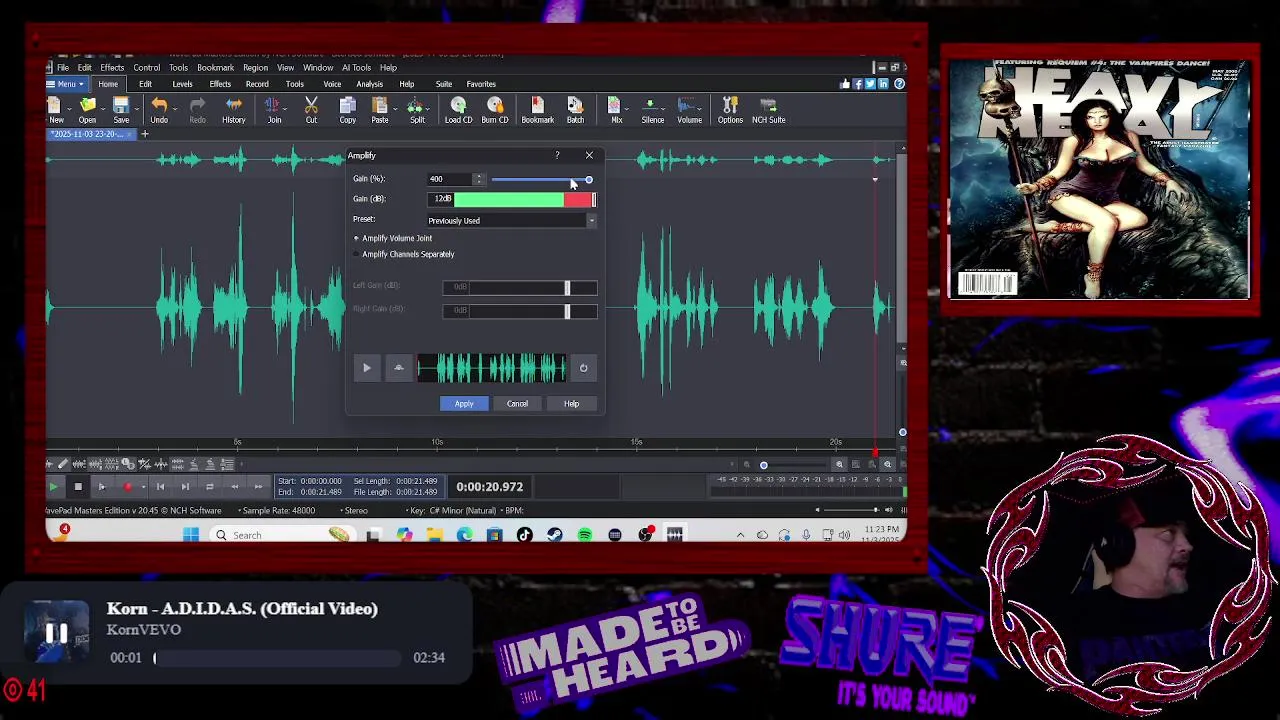This screenshot has width=1280, height=720.
Task: Click the Help button in Amplify dialog
Action: (571, 404)
